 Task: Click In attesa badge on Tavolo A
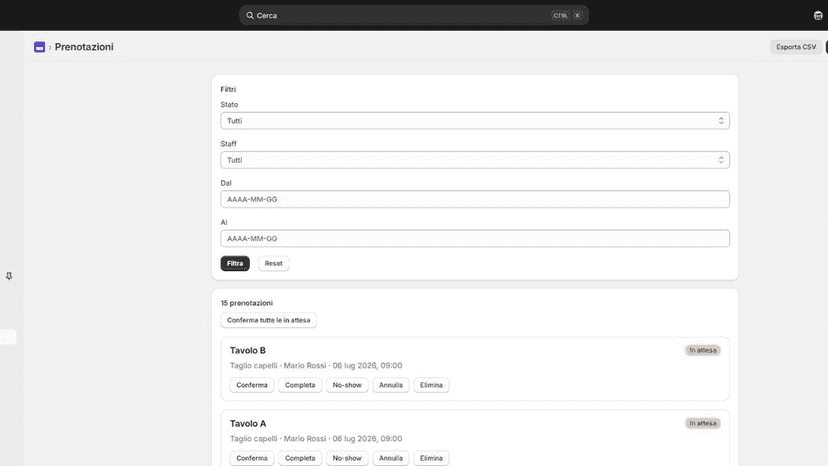tap(703, 423)
